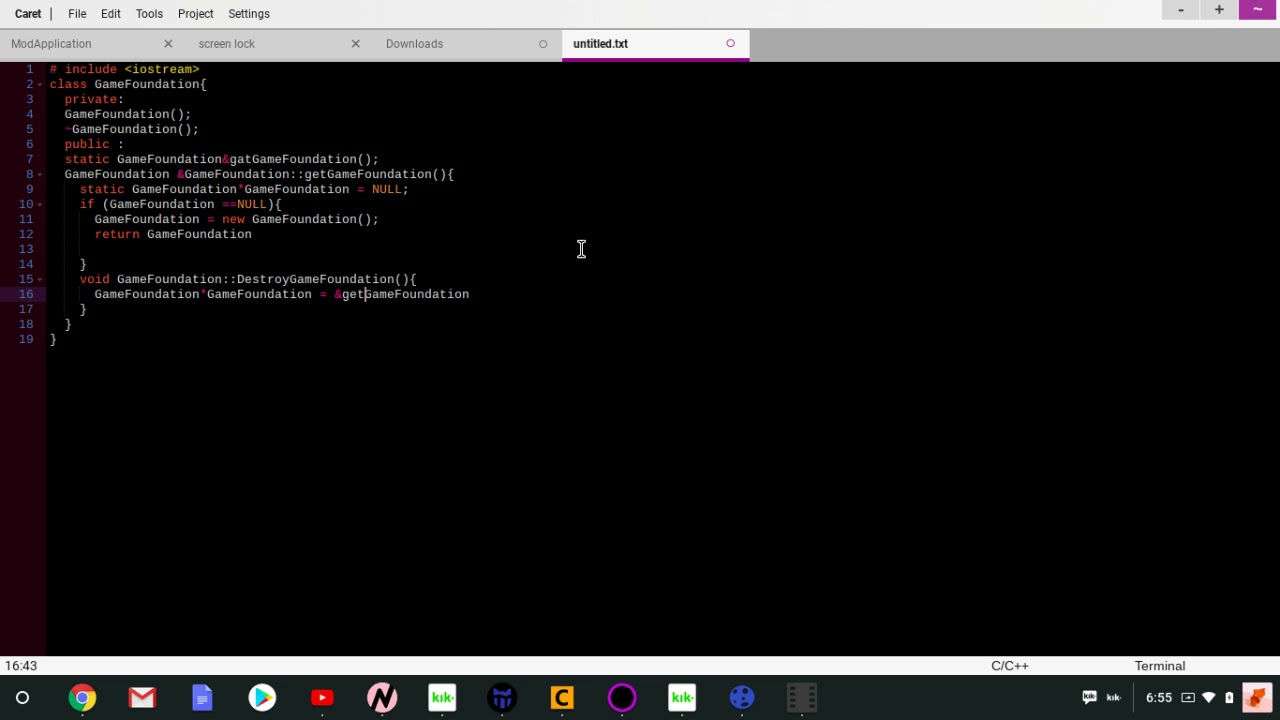The height and width of the screenshot is (720, 1280).
Task: Open the Settings menu
Action: tap(249, 14)
